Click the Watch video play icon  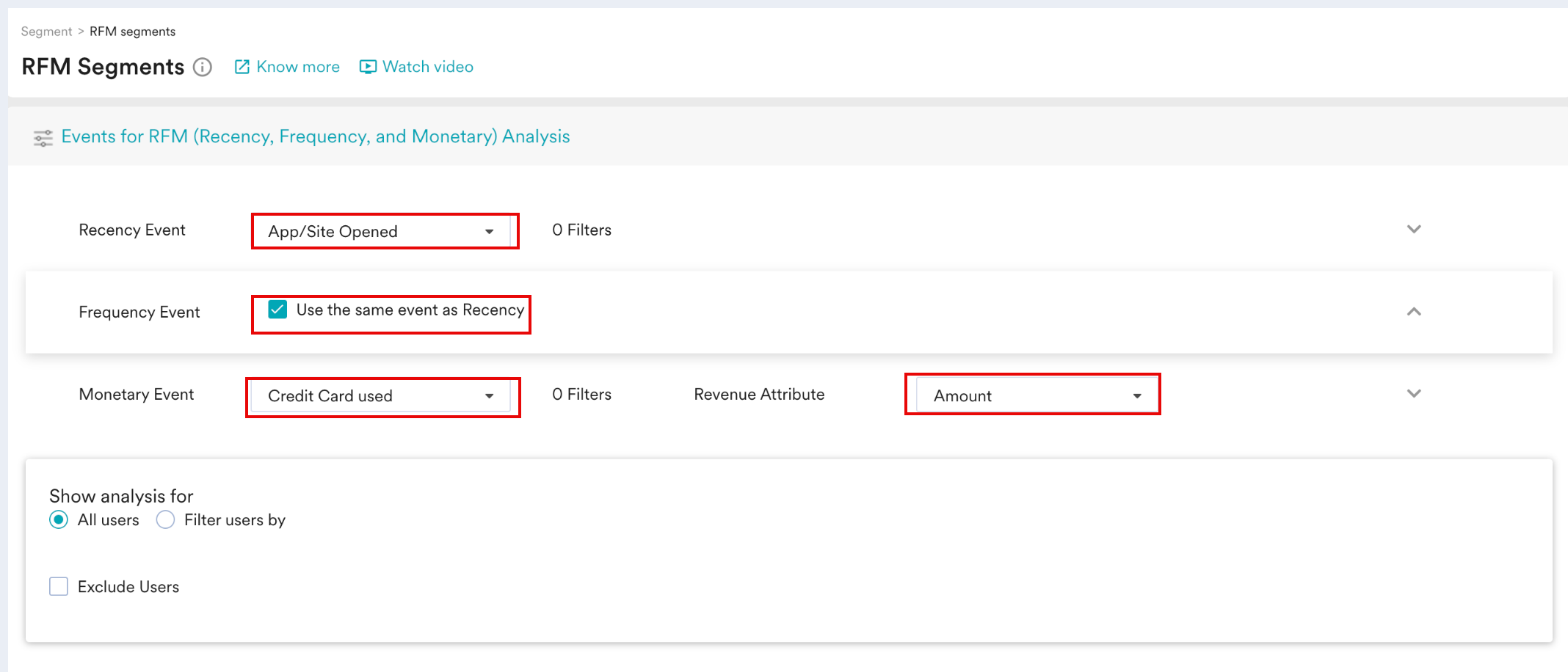[368, 67]
